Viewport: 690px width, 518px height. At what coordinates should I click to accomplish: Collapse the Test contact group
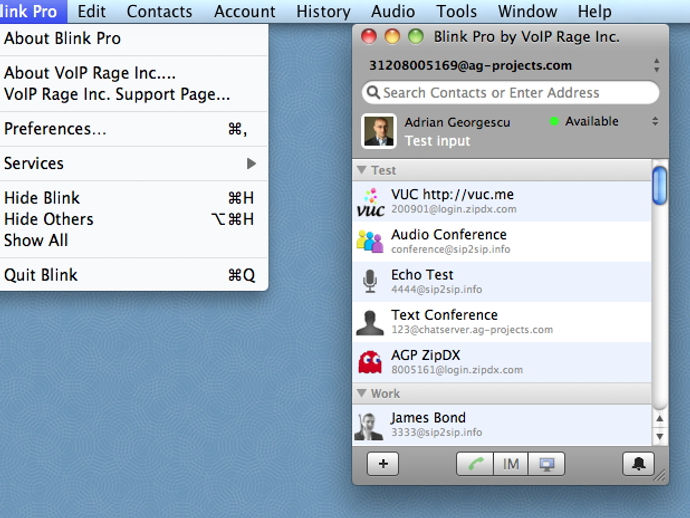coord(362,170)
